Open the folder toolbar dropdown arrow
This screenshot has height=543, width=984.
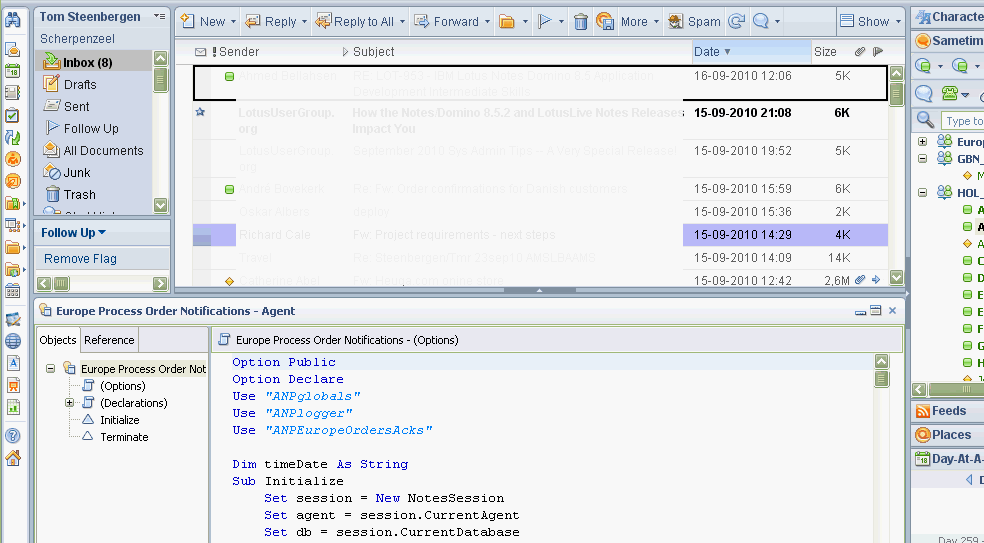525,22
